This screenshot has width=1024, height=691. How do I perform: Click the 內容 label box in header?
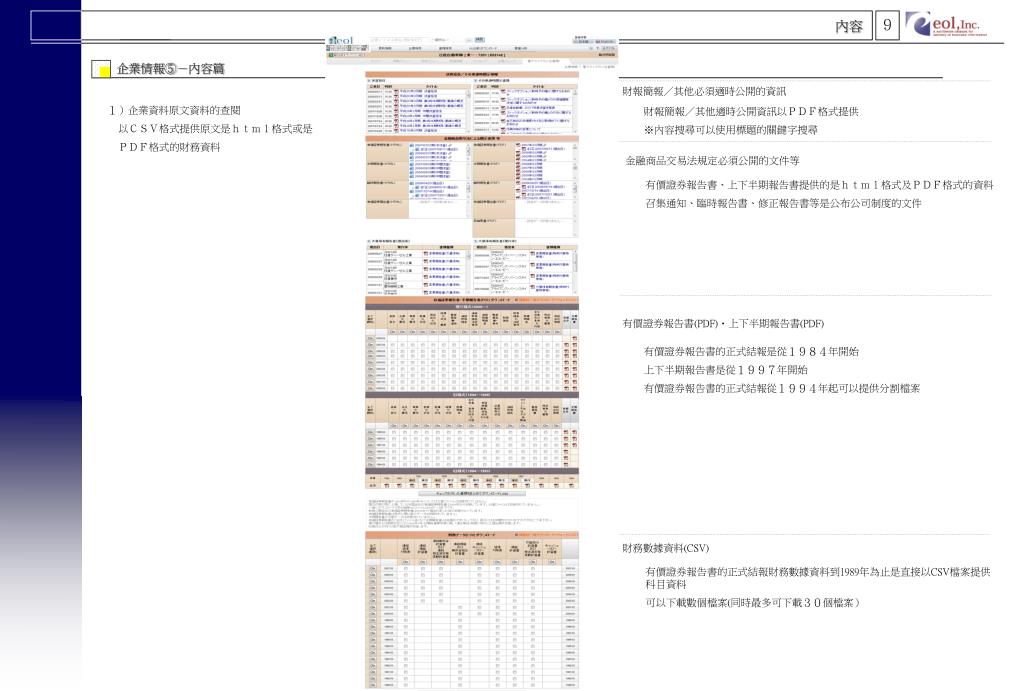[849, 26]
